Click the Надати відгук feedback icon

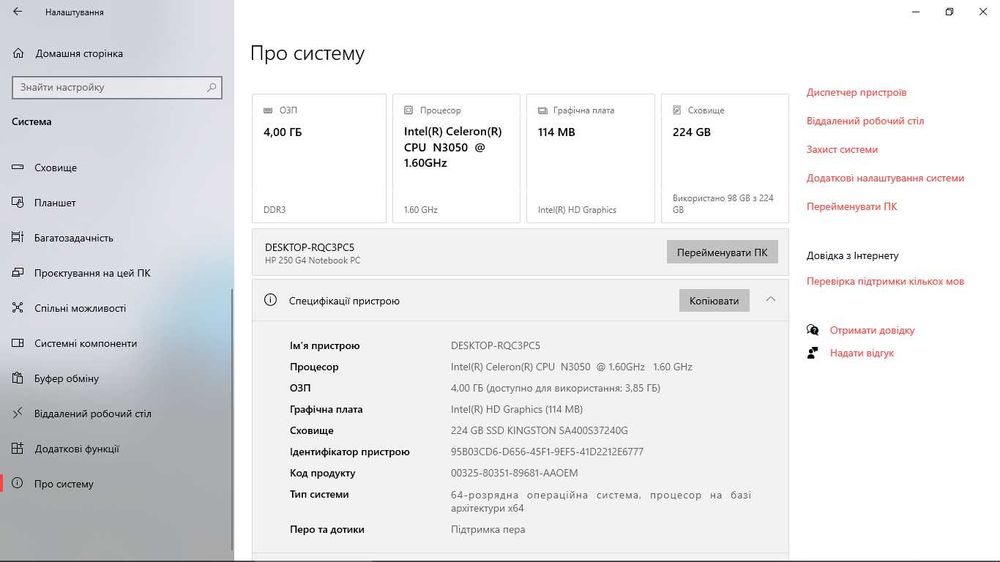pos(812,353)
